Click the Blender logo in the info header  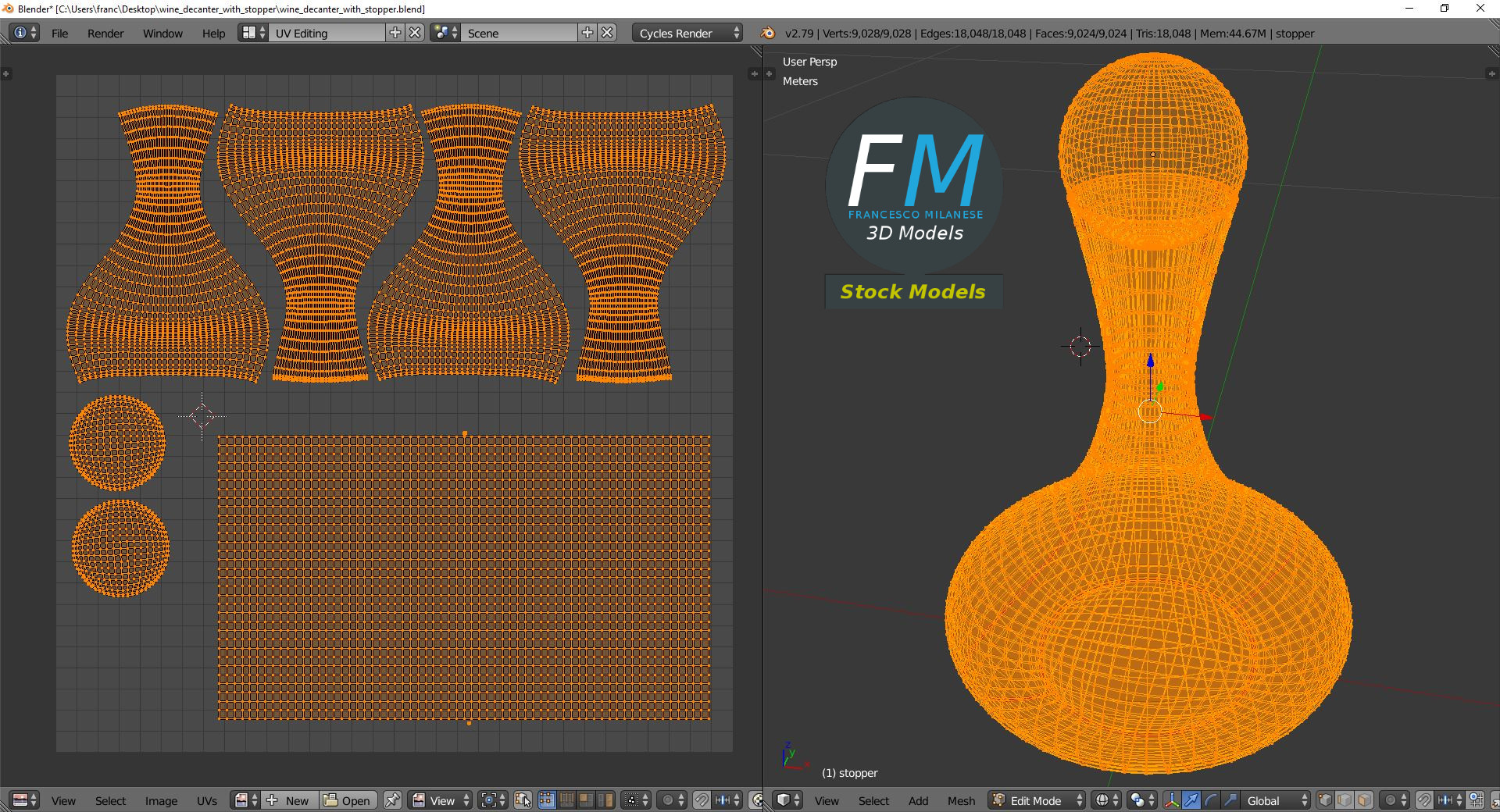point(768,33)
